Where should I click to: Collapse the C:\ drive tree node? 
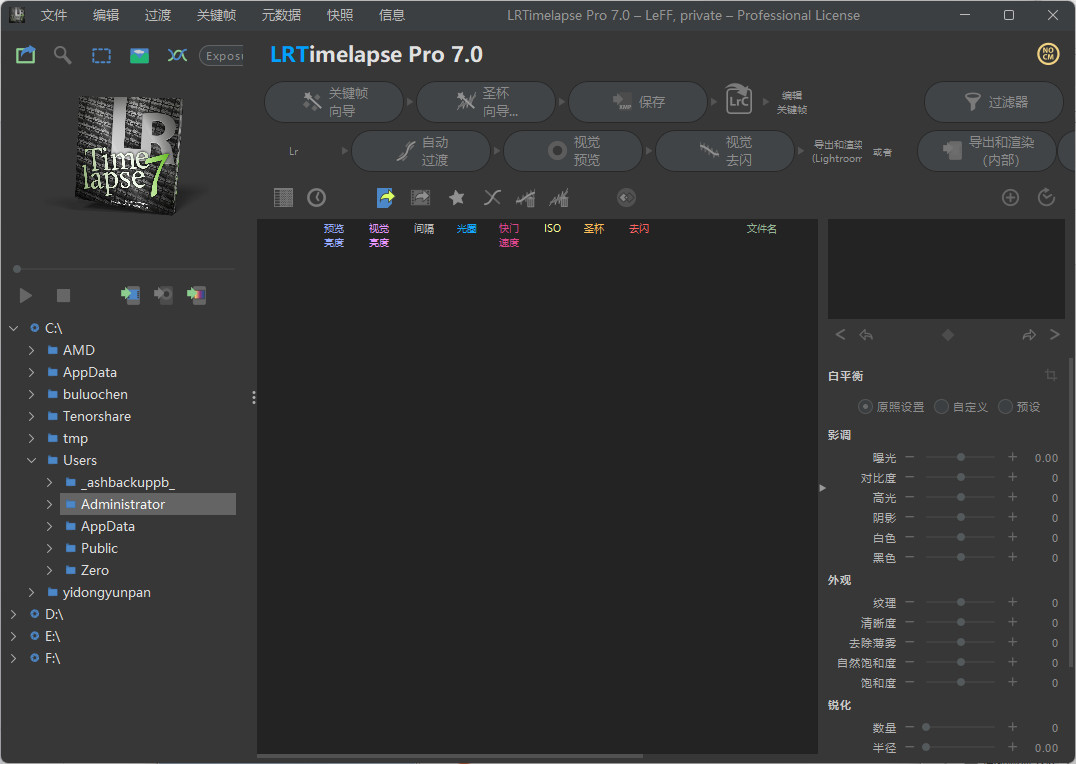pyautogui.click(x=14, y=328)
